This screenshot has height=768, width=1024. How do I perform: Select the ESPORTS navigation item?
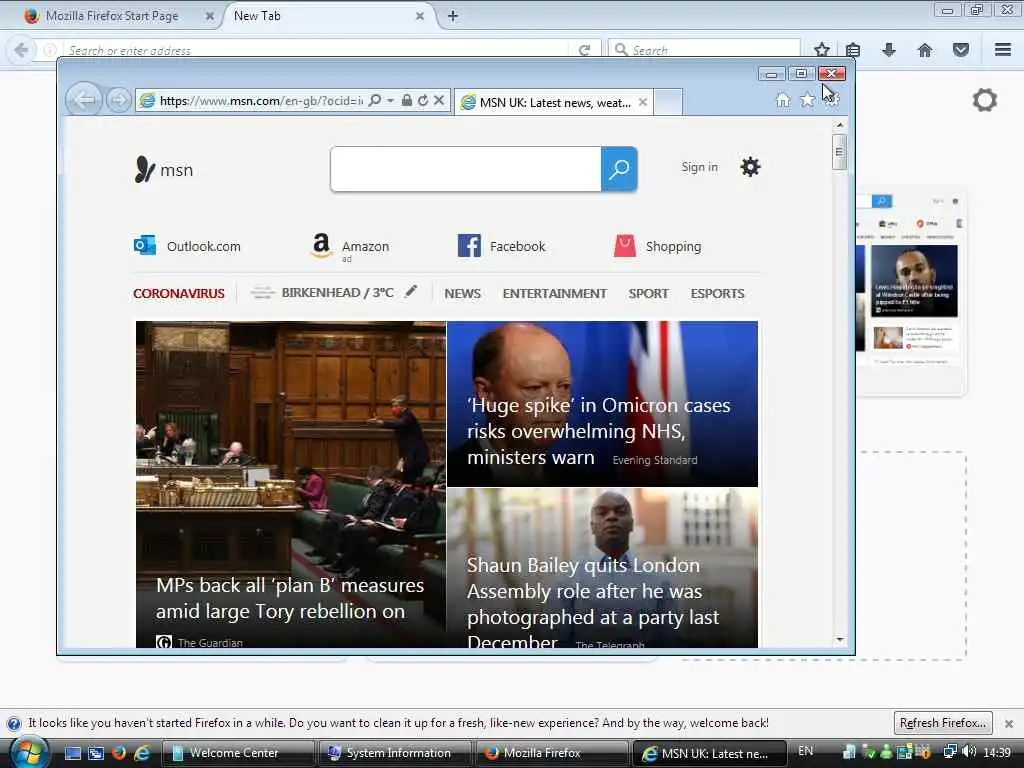tap(717, 293)
